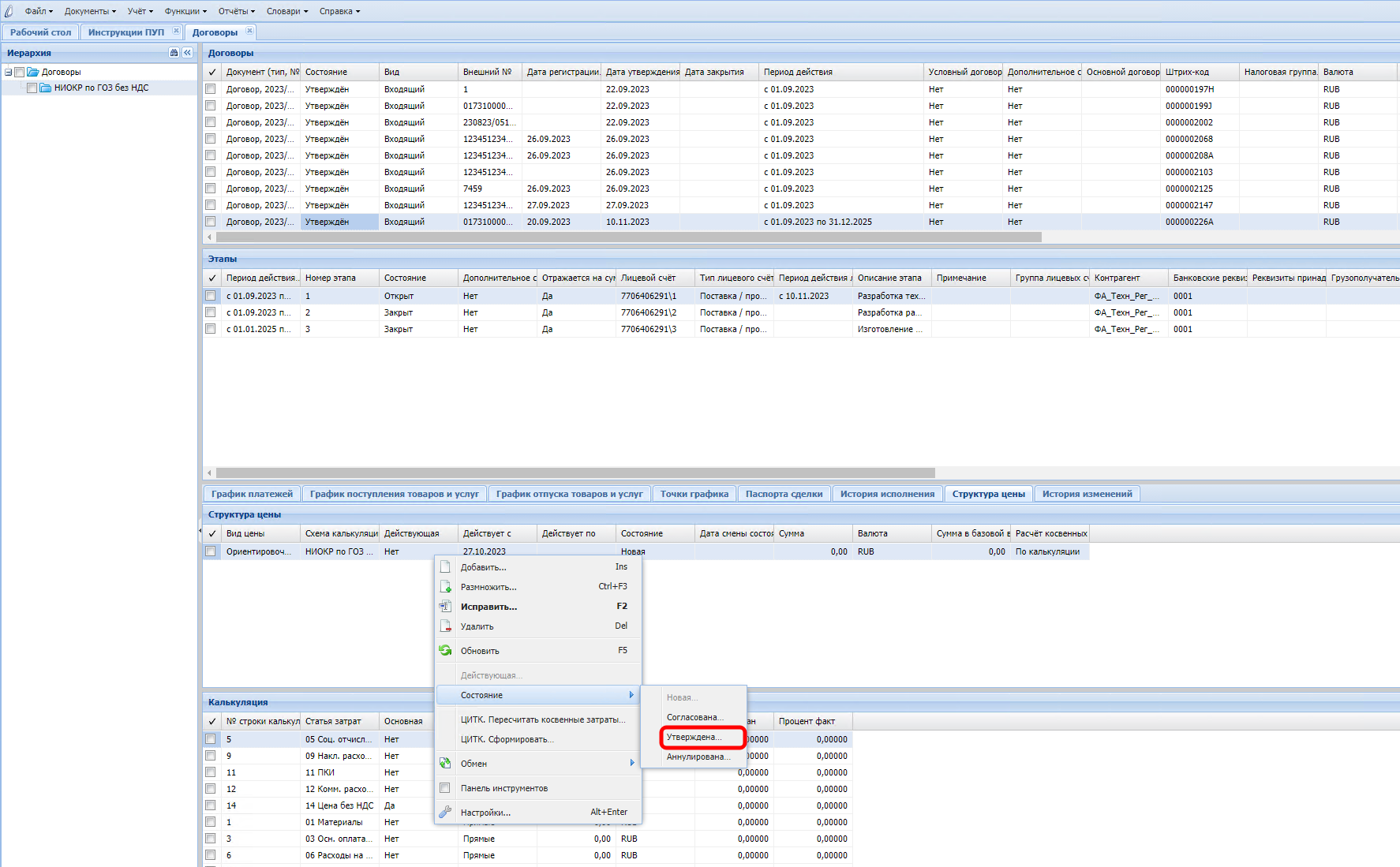Click the Добавить new document icon
1400x867 pixels.
pyautogui.click(x=445, y=567)
